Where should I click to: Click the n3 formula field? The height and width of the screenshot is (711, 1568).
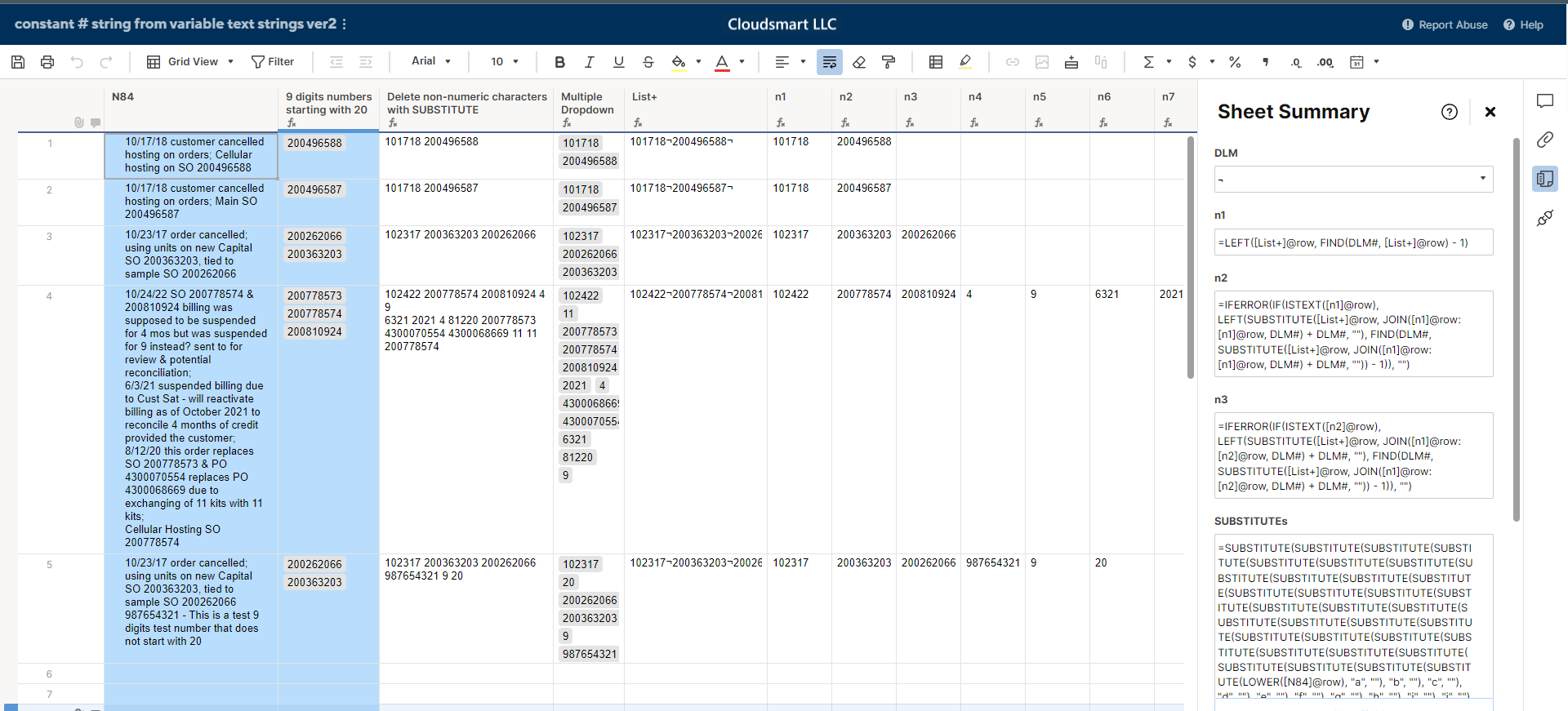[1353, 455]
